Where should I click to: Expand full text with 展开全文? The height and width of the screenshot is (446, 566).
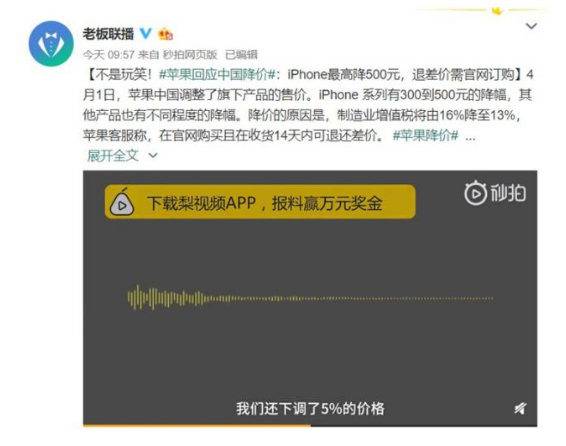coord(113,156)
